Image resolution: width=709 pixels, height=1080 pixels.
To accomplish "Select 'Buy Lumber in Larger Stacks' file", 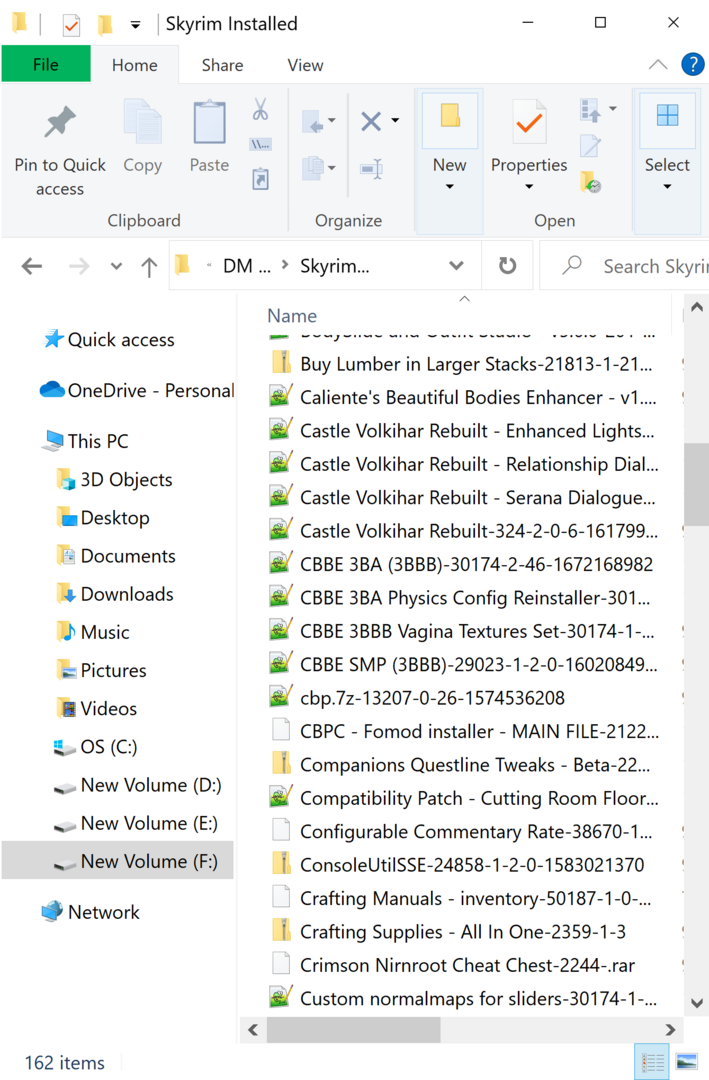I will pyautogui.click(x=462, y=364).
